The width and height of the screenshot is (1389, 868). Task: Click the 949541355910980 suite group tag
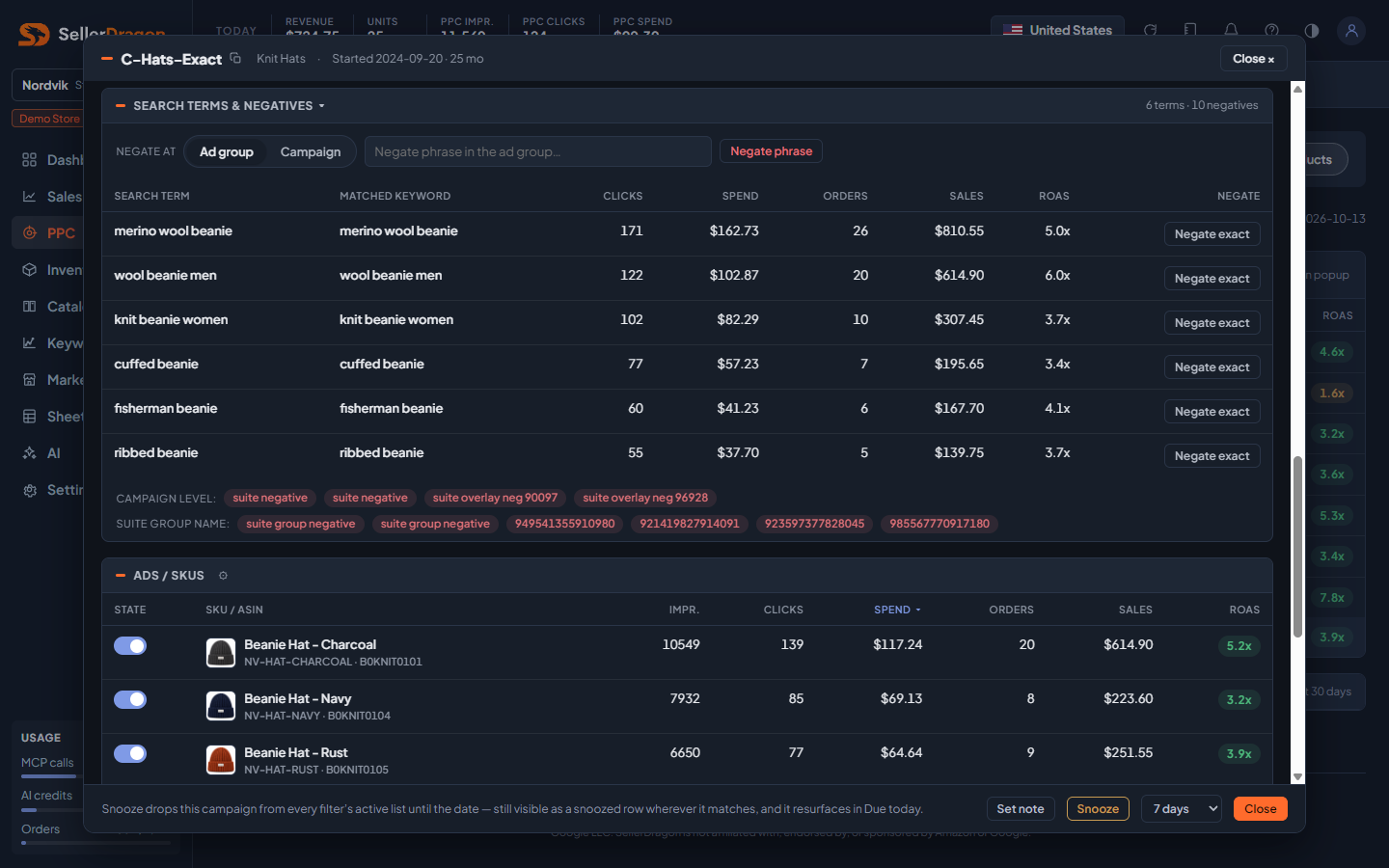click(x=565, y=524)
